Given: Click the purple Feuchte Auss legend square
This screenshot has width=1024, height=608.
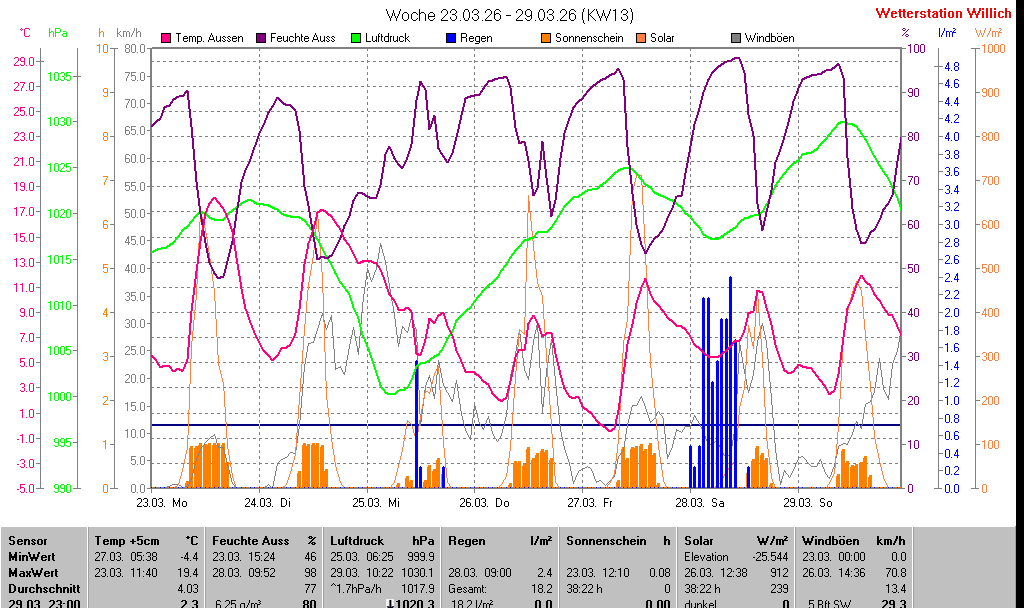Looking at the screenshot, I should (x=260, y=38).
